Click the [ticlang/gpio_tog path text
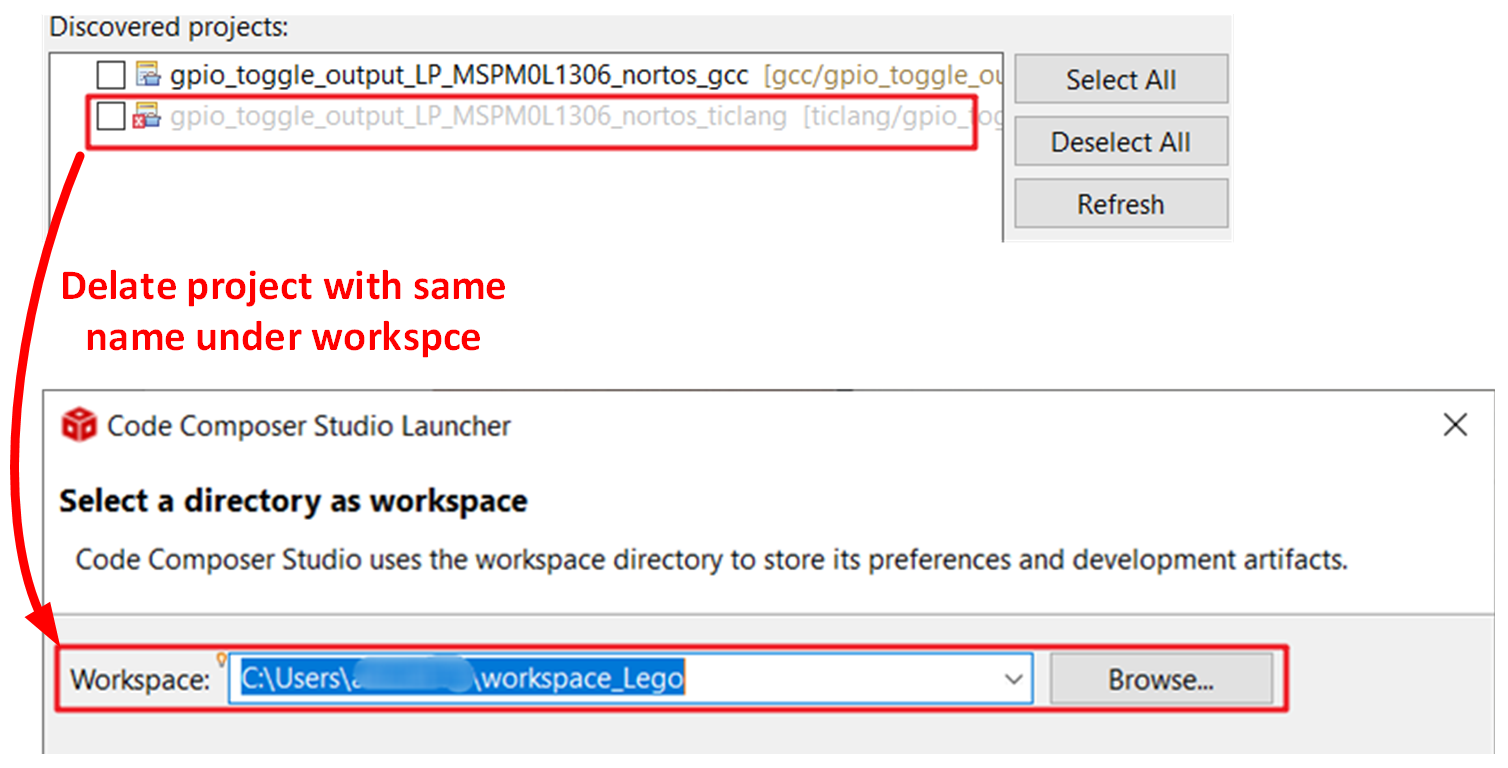Screen dimensions: 1508x768 click(902, 117)
